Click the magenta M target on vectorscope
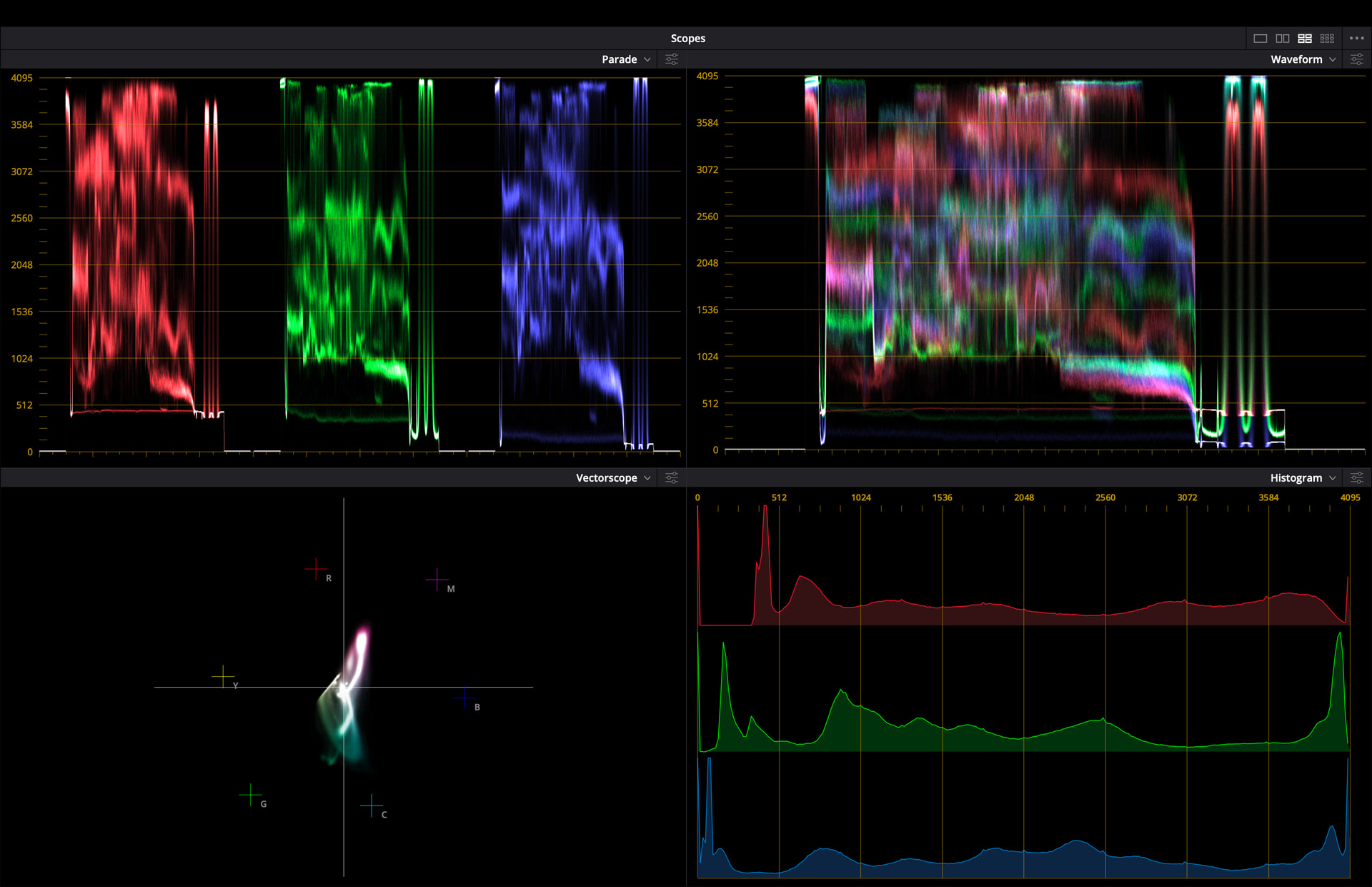The height and width of the screenshot is (887, 1372). [x=437, y=579]
